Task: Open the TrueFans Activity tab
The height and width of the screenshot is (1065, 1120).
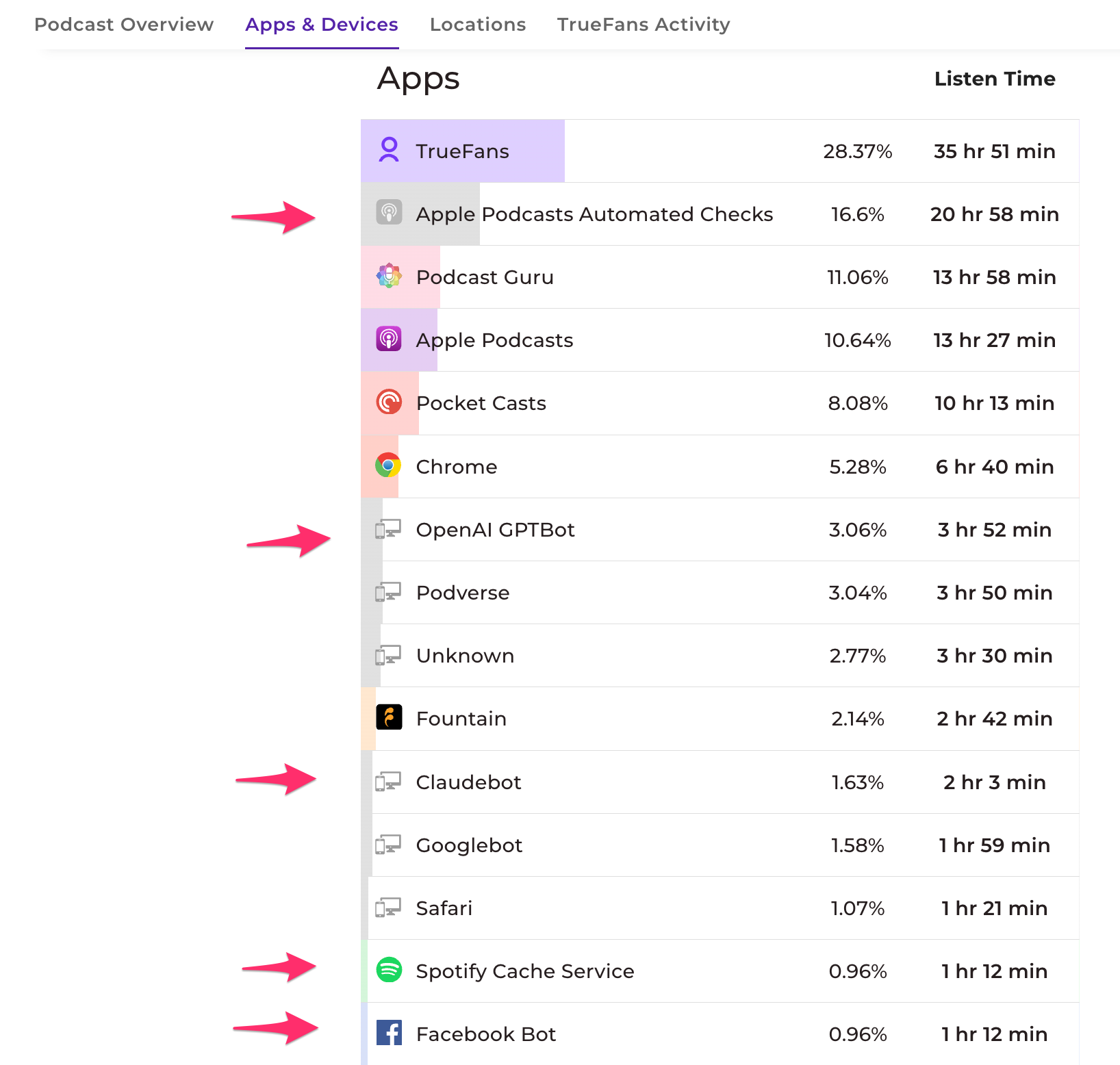Action: tap(644, 25)
